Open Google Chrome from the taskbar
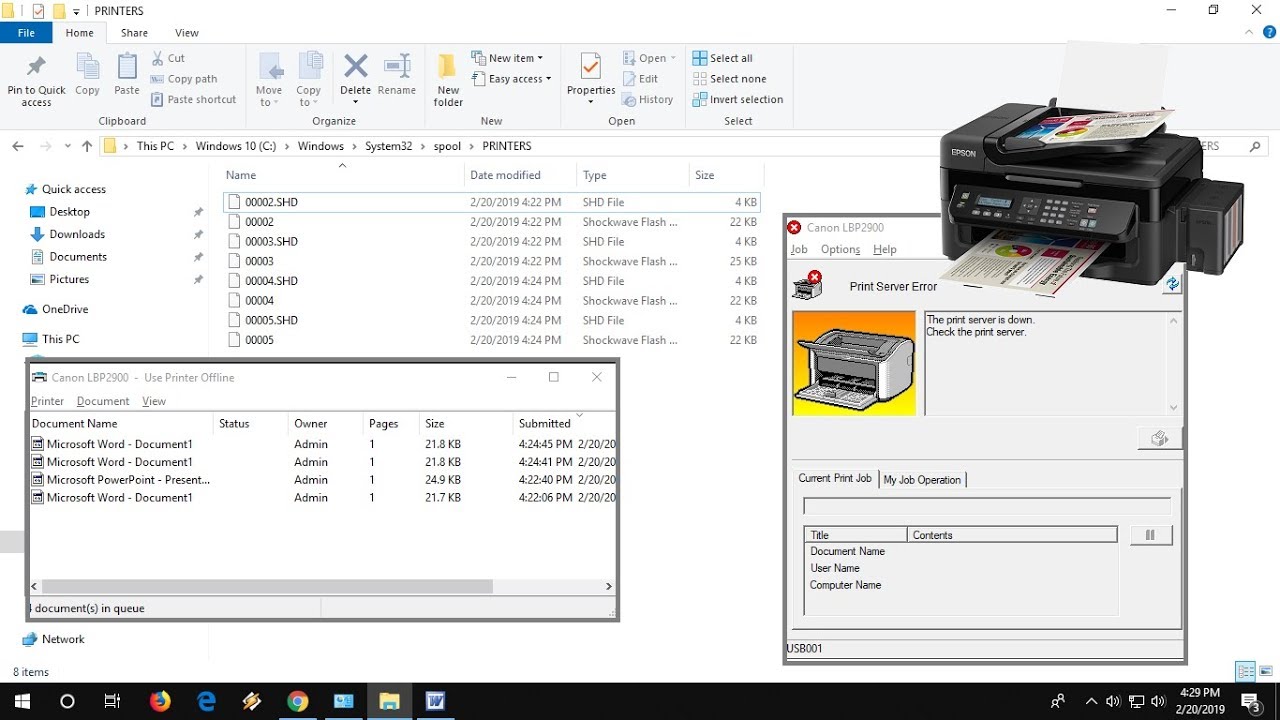The width and height of the screenshot is (1280, 720). click(297, 701)
